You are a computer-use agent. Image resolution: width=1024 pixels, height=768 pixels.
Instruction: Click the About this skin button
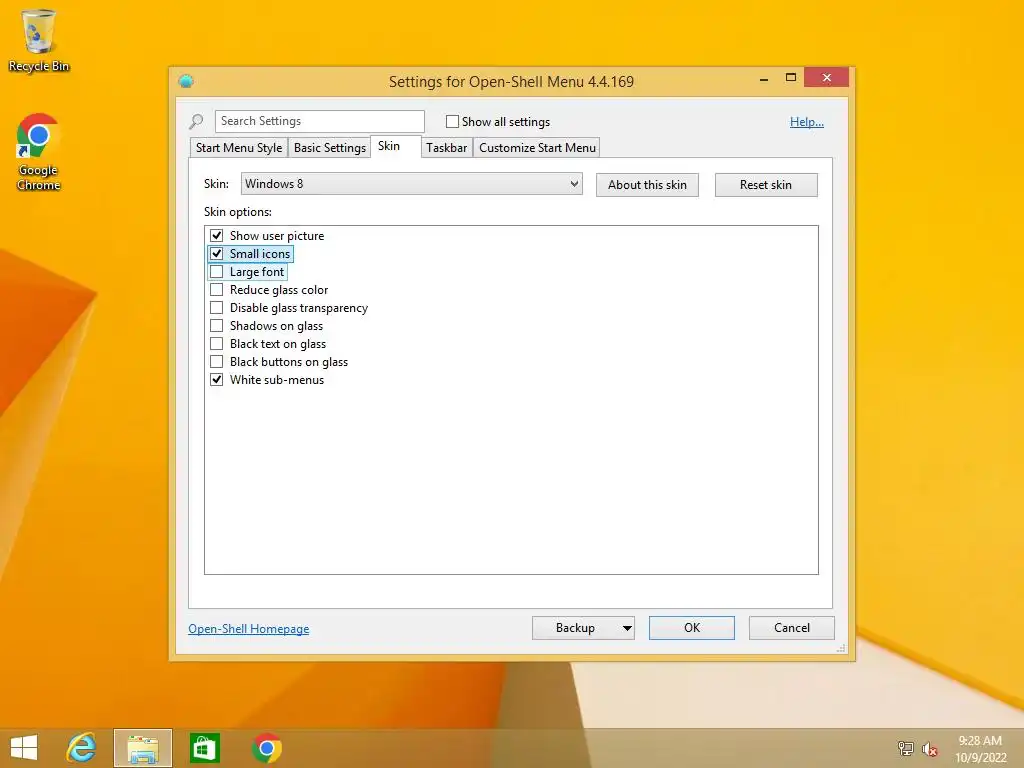(x=647, y=185)
